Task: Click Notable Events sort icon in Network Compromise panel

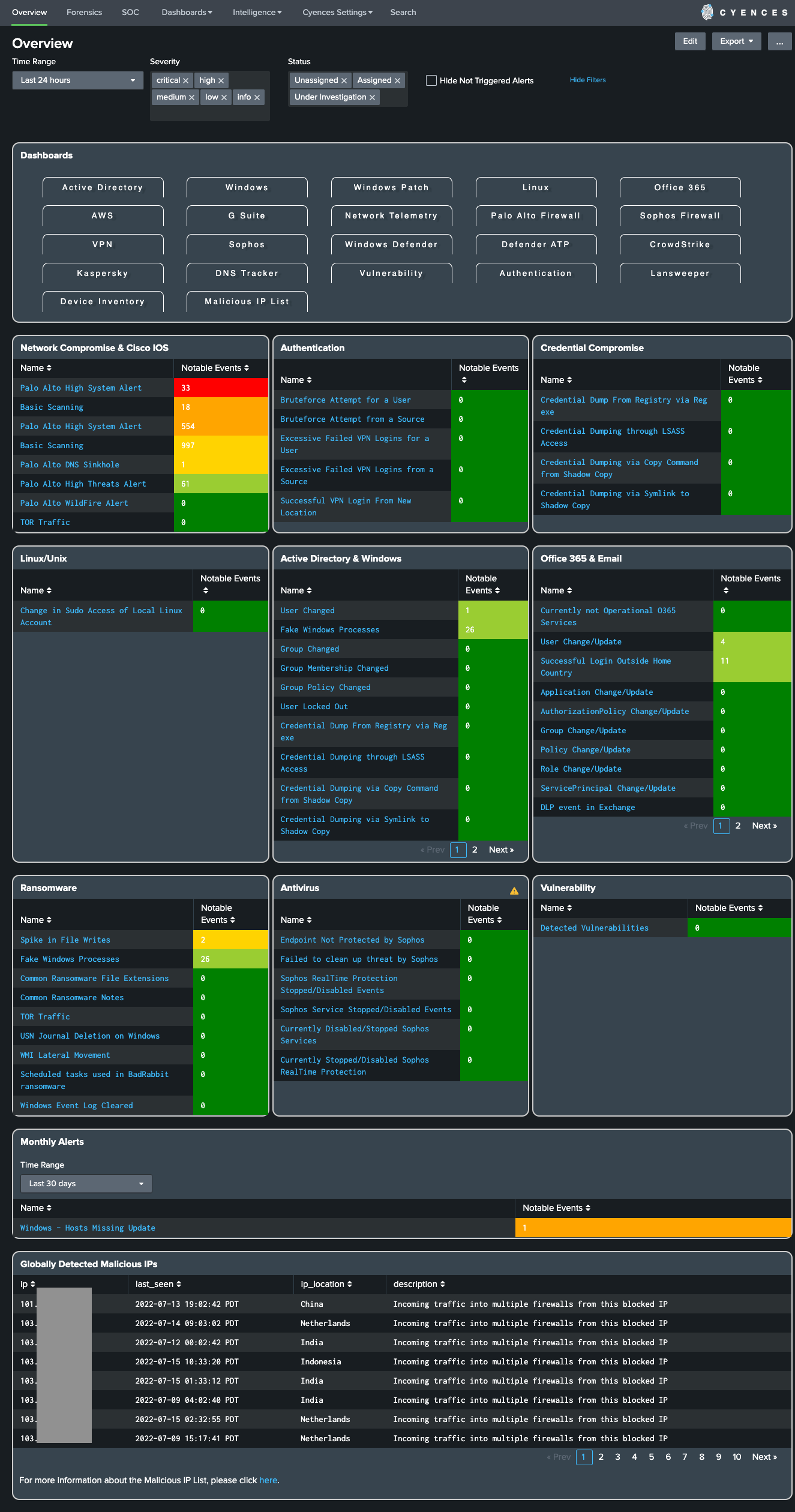Action: (x=247, y=368)
